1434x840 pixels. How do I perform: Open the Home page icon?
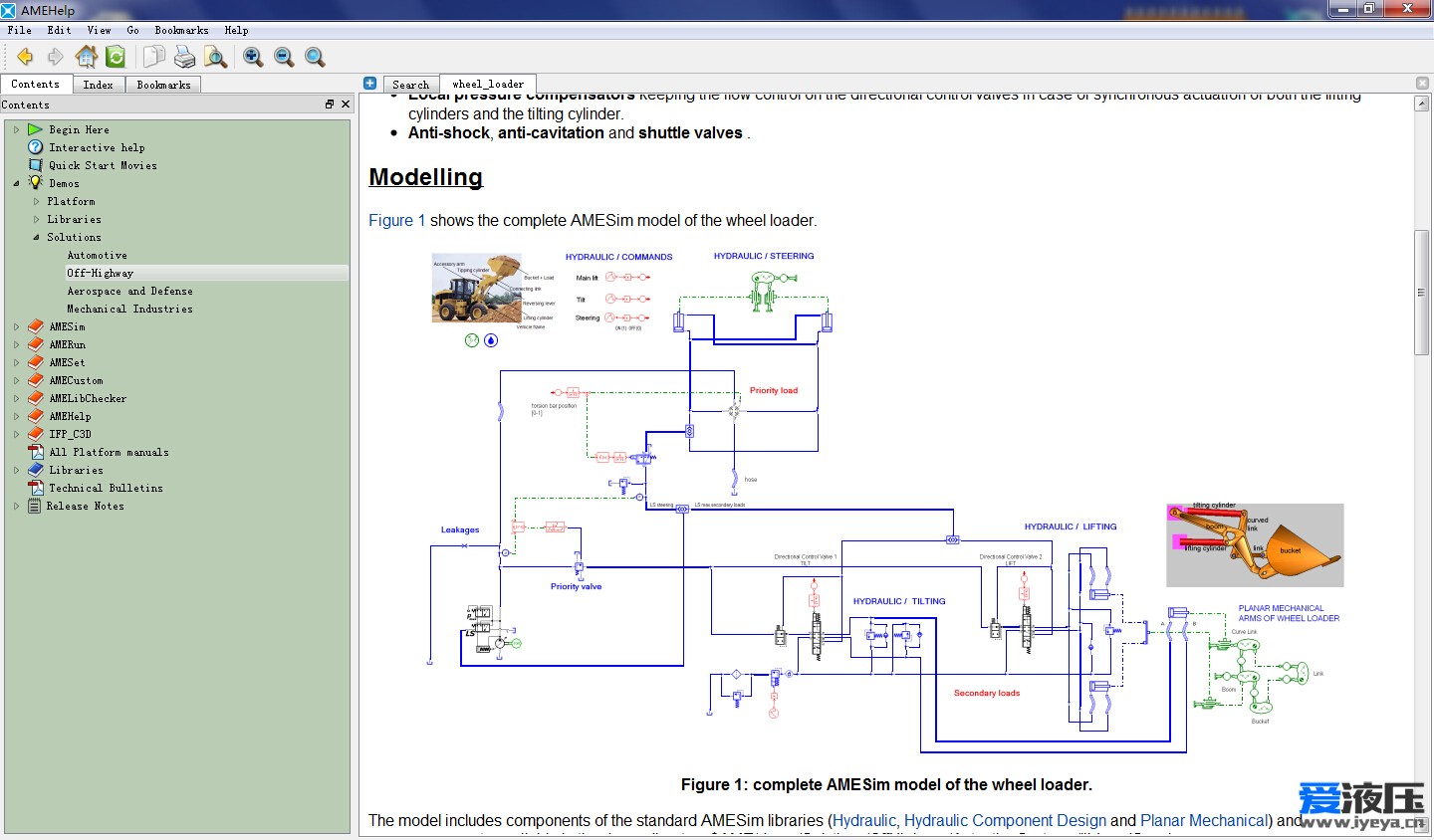[x=87, y=57]
